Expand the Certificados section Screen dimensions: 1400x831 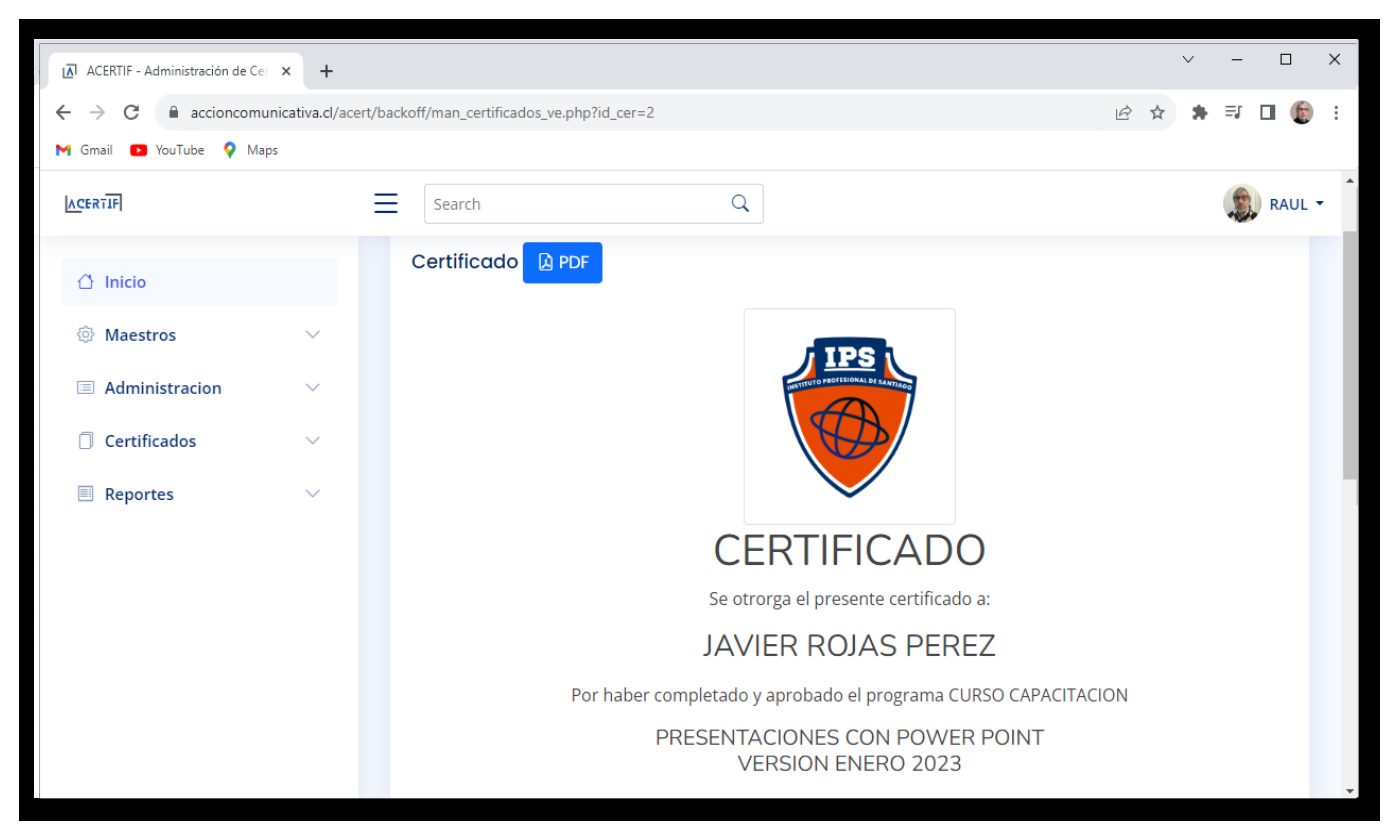(312, 441)
